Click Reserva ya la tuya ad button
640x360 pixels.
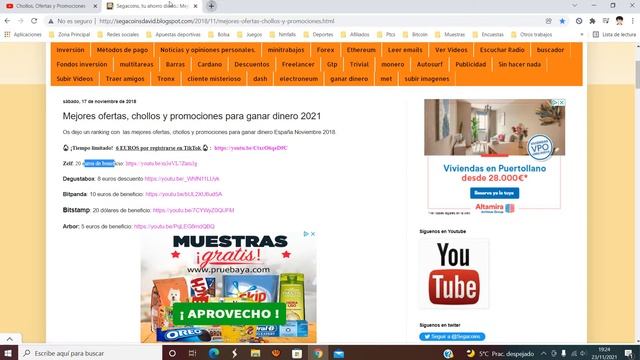coord(494,193)
